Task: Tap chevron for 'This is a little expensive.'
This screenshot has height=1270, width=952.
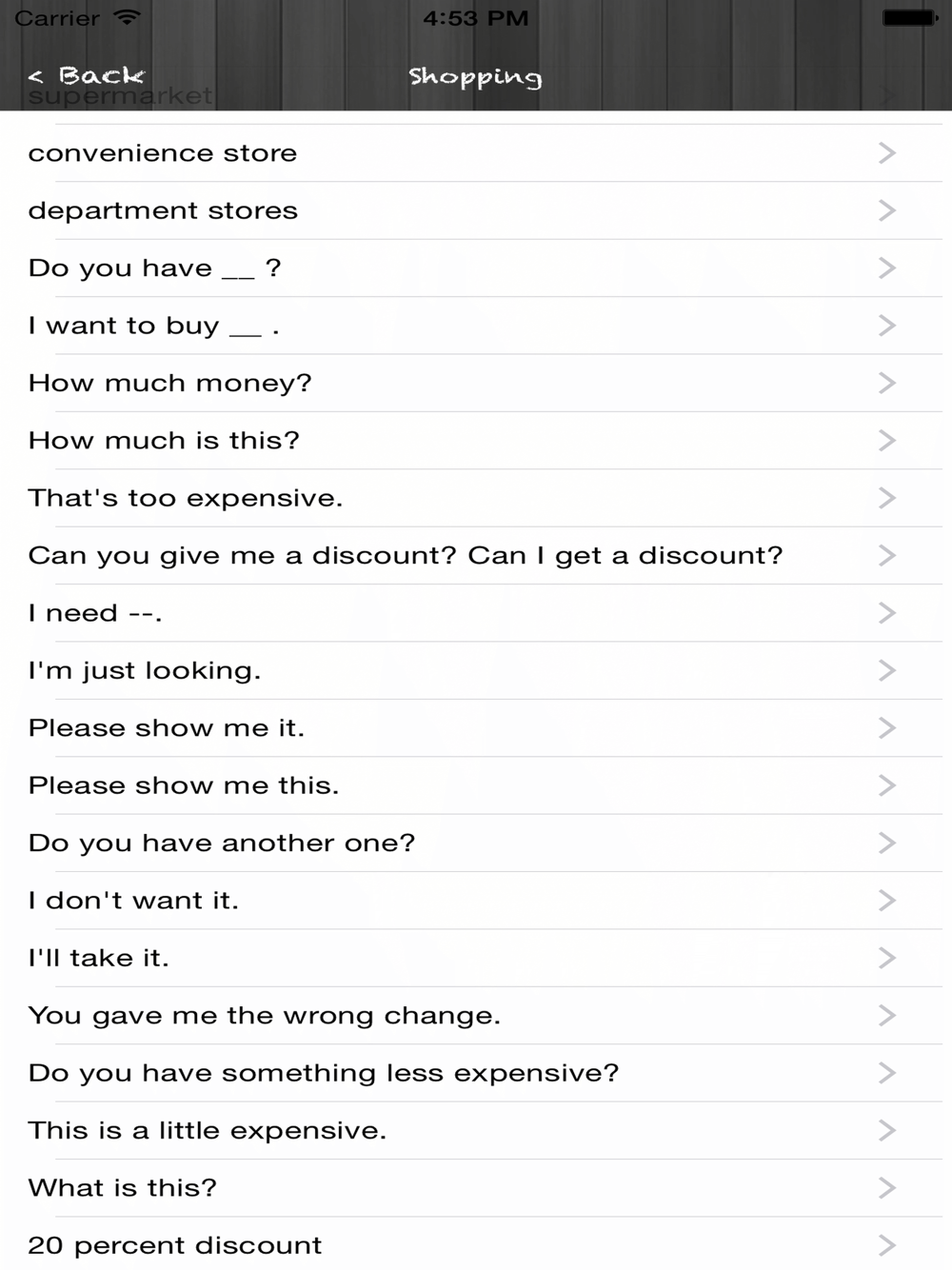Action: (887, 1130)
